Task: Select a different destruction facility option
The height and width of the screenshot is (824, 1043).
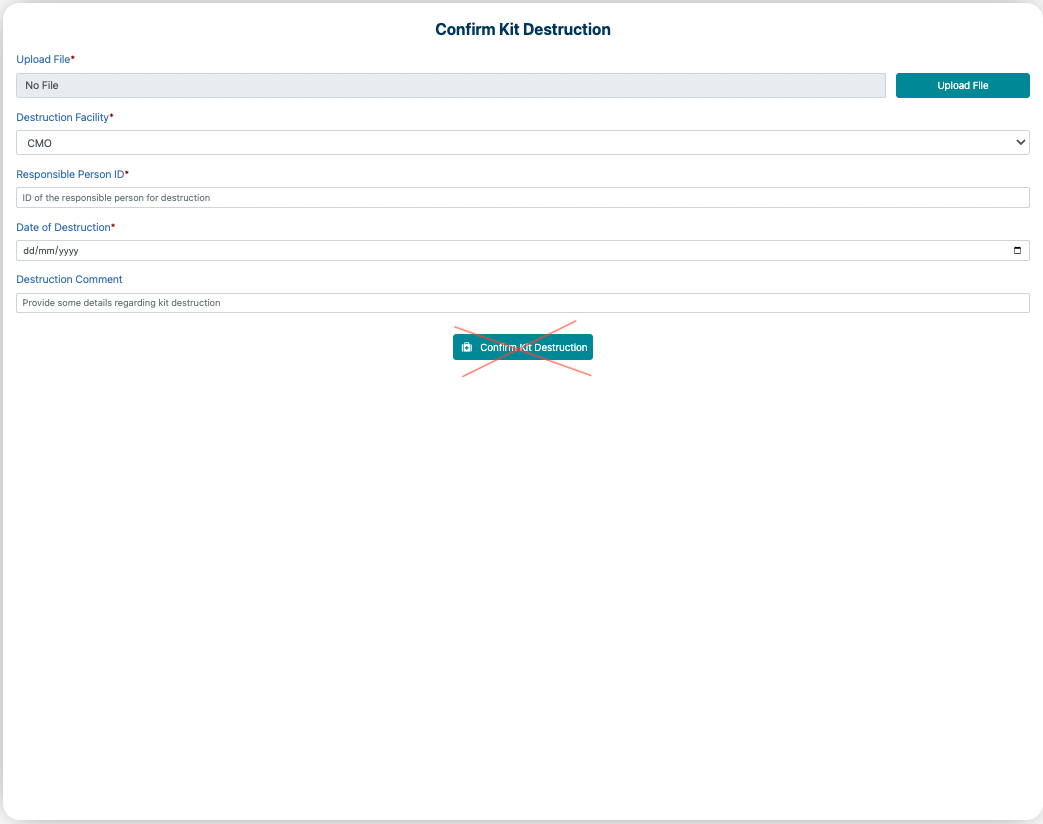Action: [522, 142]
